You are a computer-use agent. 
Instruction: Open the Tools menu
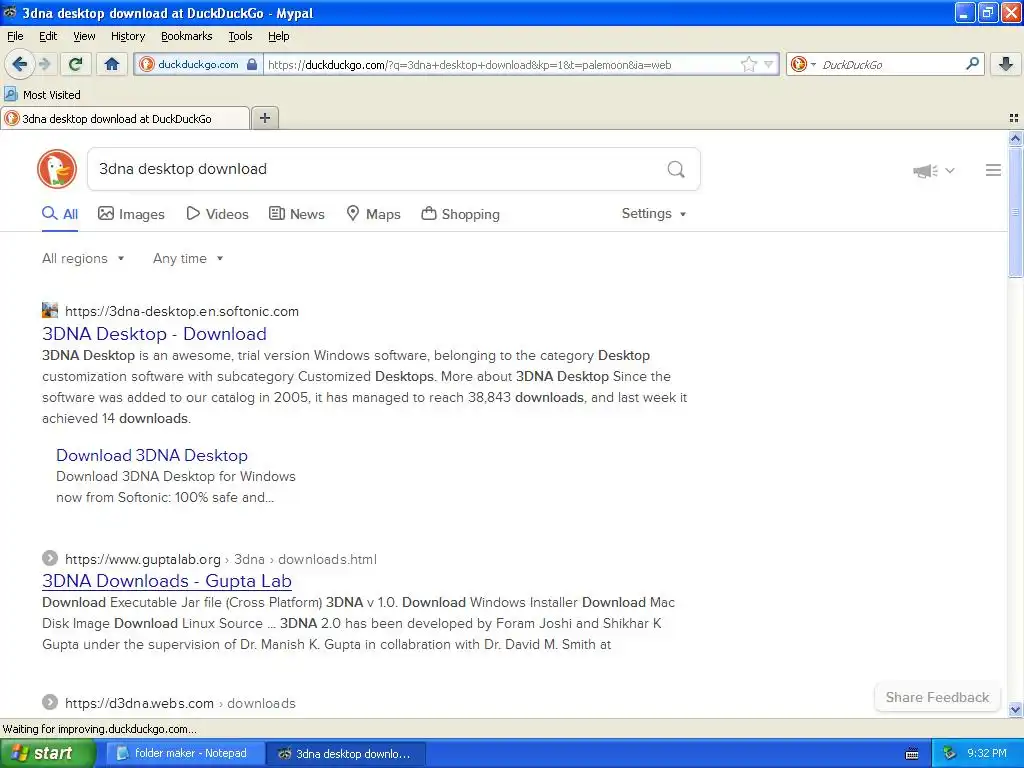240,36
